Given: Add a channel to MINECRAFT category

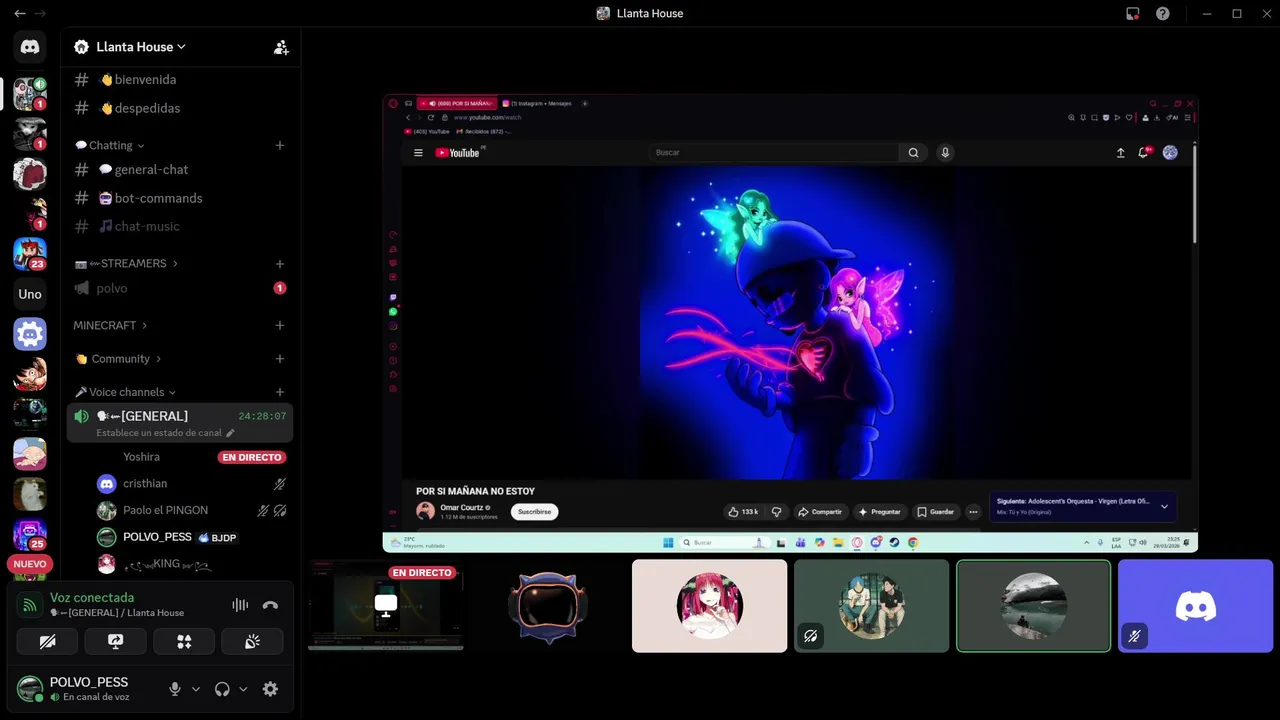Looking at the screenshot, I should 280,325.
